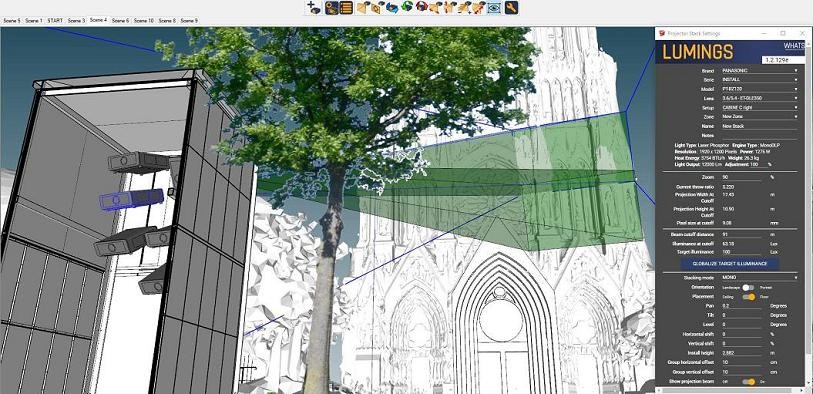Click the WHATS link in Lumings header
Image resolution: width=813 pixels, height=394 pixels.
pos(794,46)
